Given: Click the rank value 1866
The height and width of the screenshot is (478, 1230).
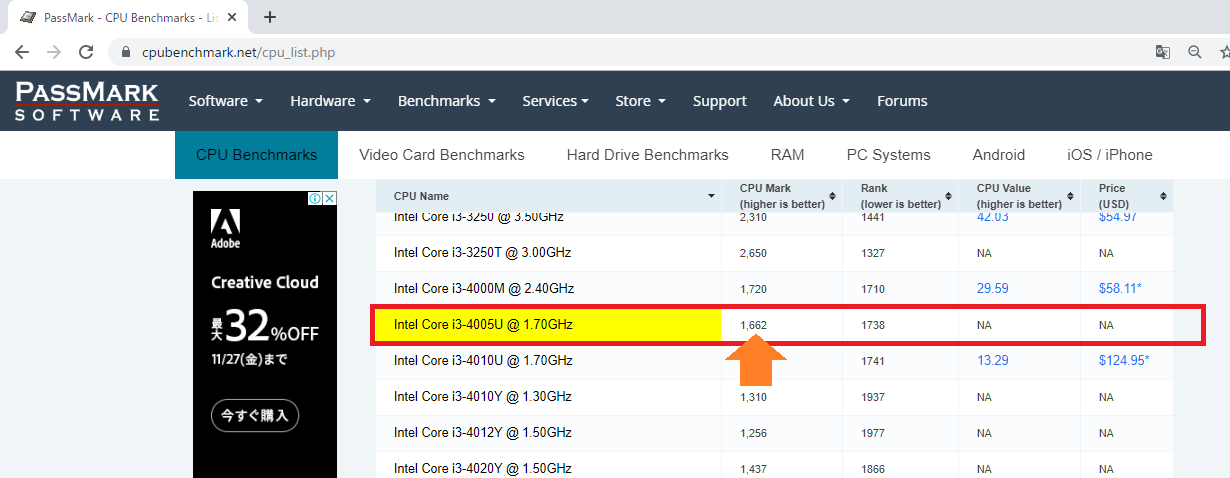Looking at the screenshot, I should click(x=872, y=469).
